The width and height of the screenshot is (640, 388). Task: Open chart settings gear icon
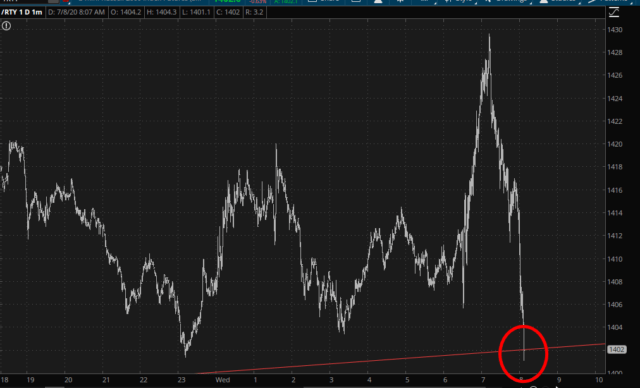(400, 1)
